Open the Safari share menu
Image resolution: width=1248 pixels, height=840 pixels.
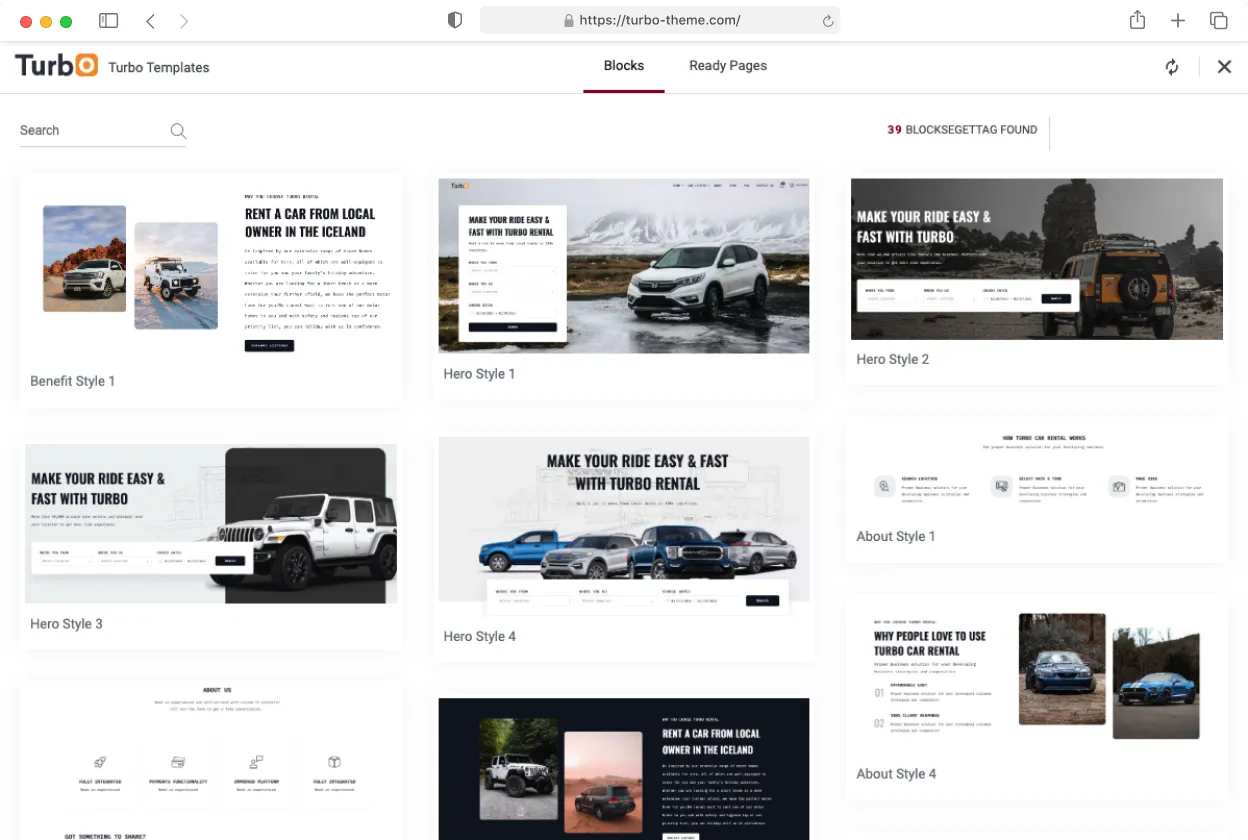click(1137, 20)
